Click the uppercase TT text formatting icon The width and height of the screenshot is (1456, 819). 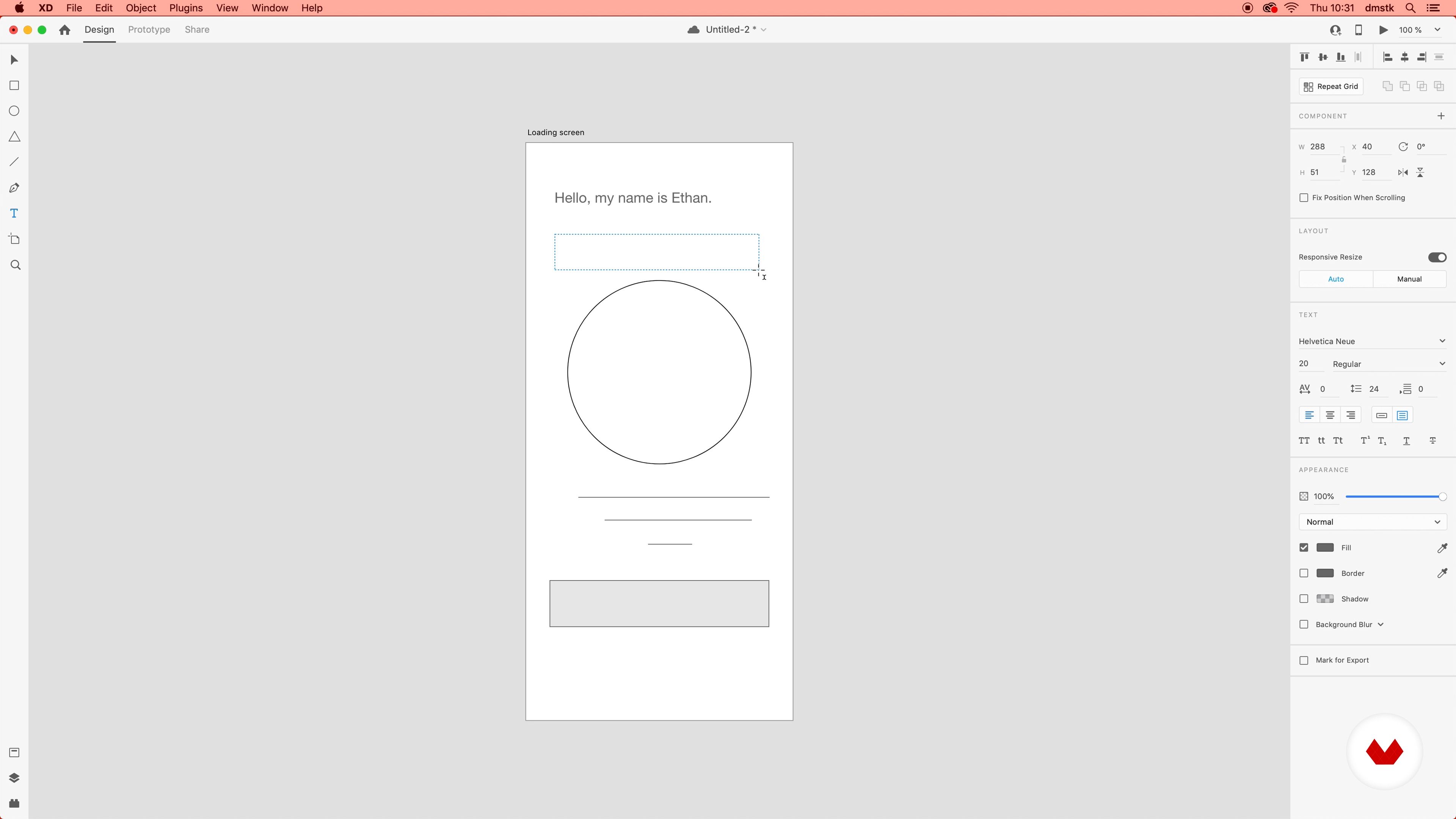click(1304, 440)
